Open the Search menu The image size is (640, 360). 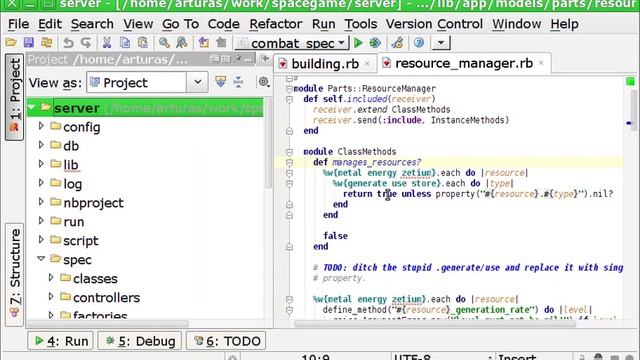click(92, 24)
